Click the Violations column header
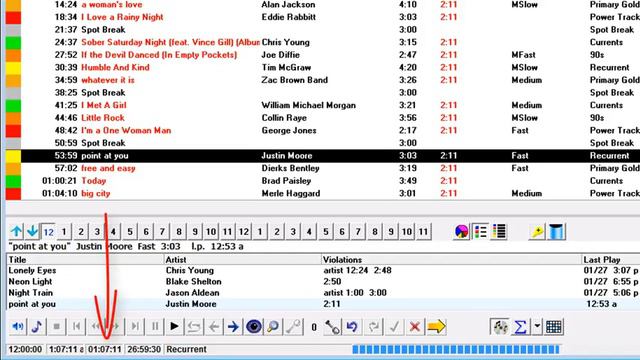The height and width of the screenshot is (360, 640). (451, 260)
